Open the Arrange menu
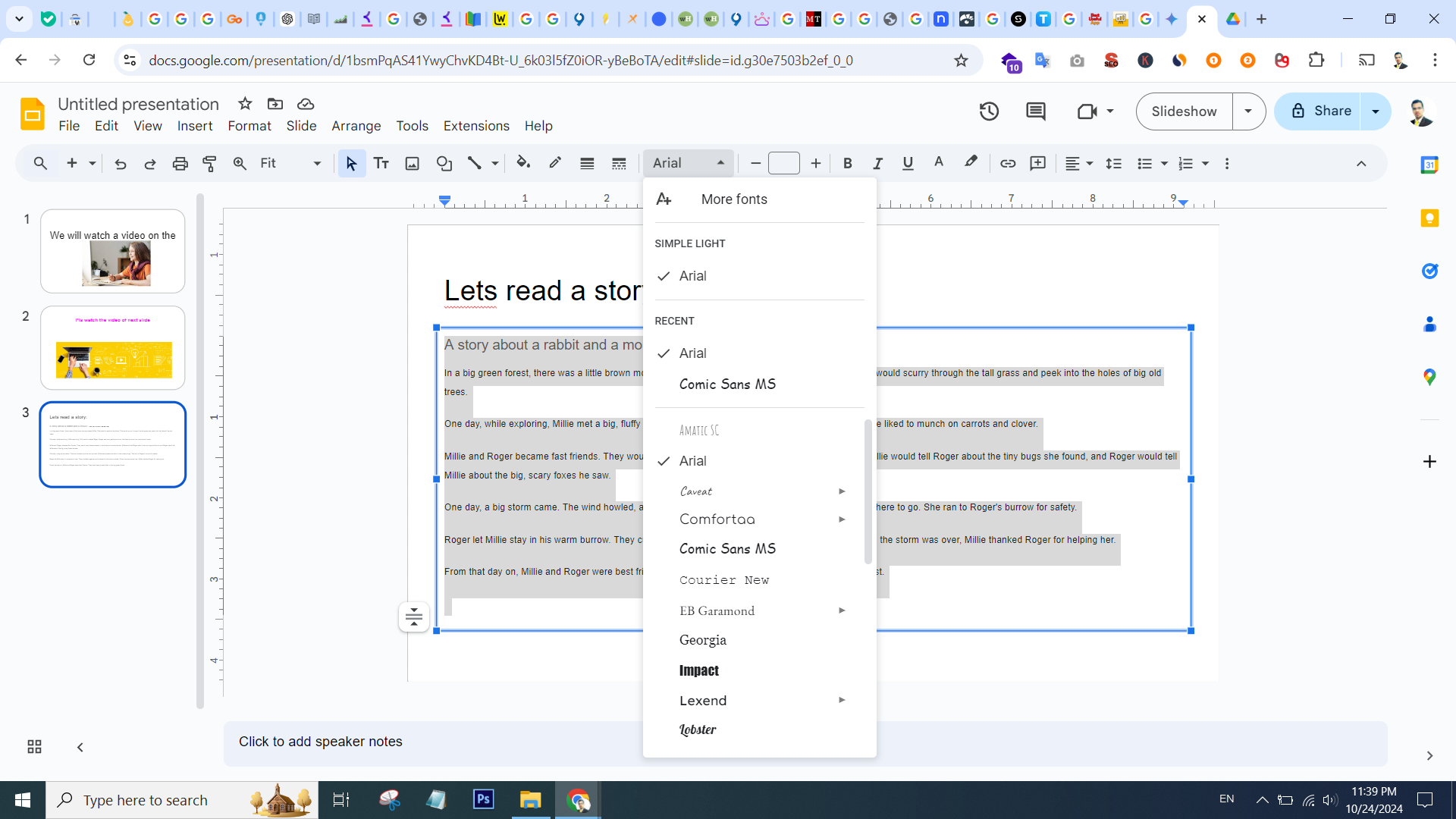The image size is (1456, 819). point(356,126)
